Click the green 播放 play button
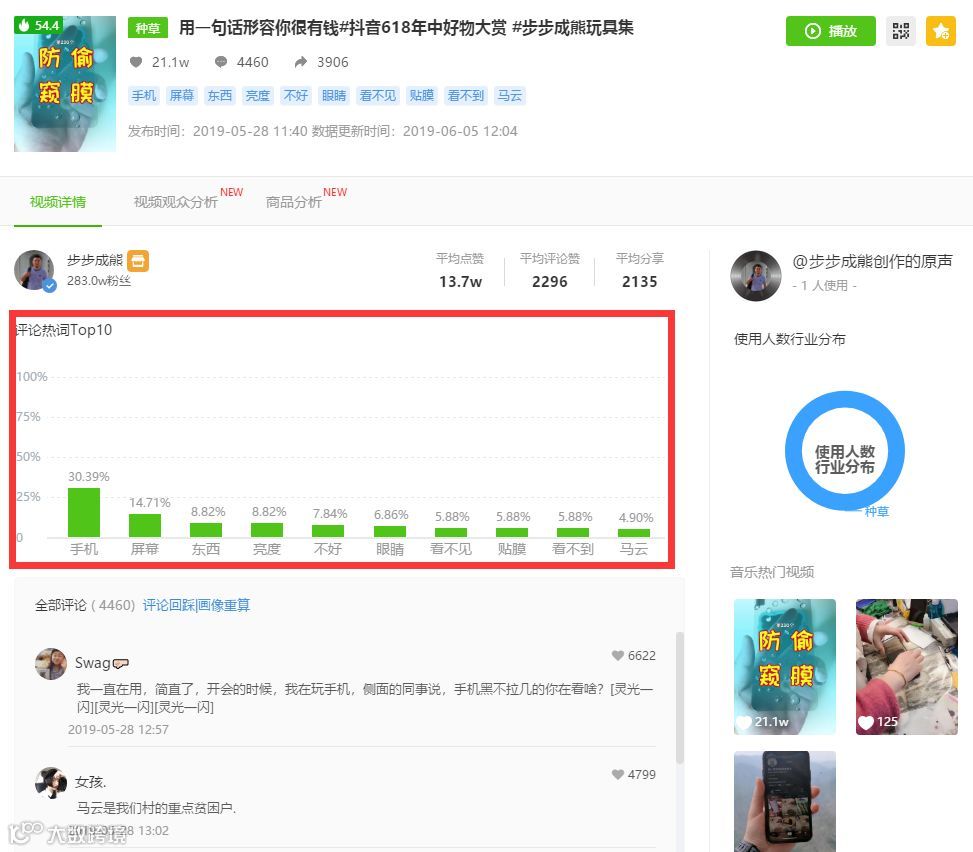 (830, 31)
